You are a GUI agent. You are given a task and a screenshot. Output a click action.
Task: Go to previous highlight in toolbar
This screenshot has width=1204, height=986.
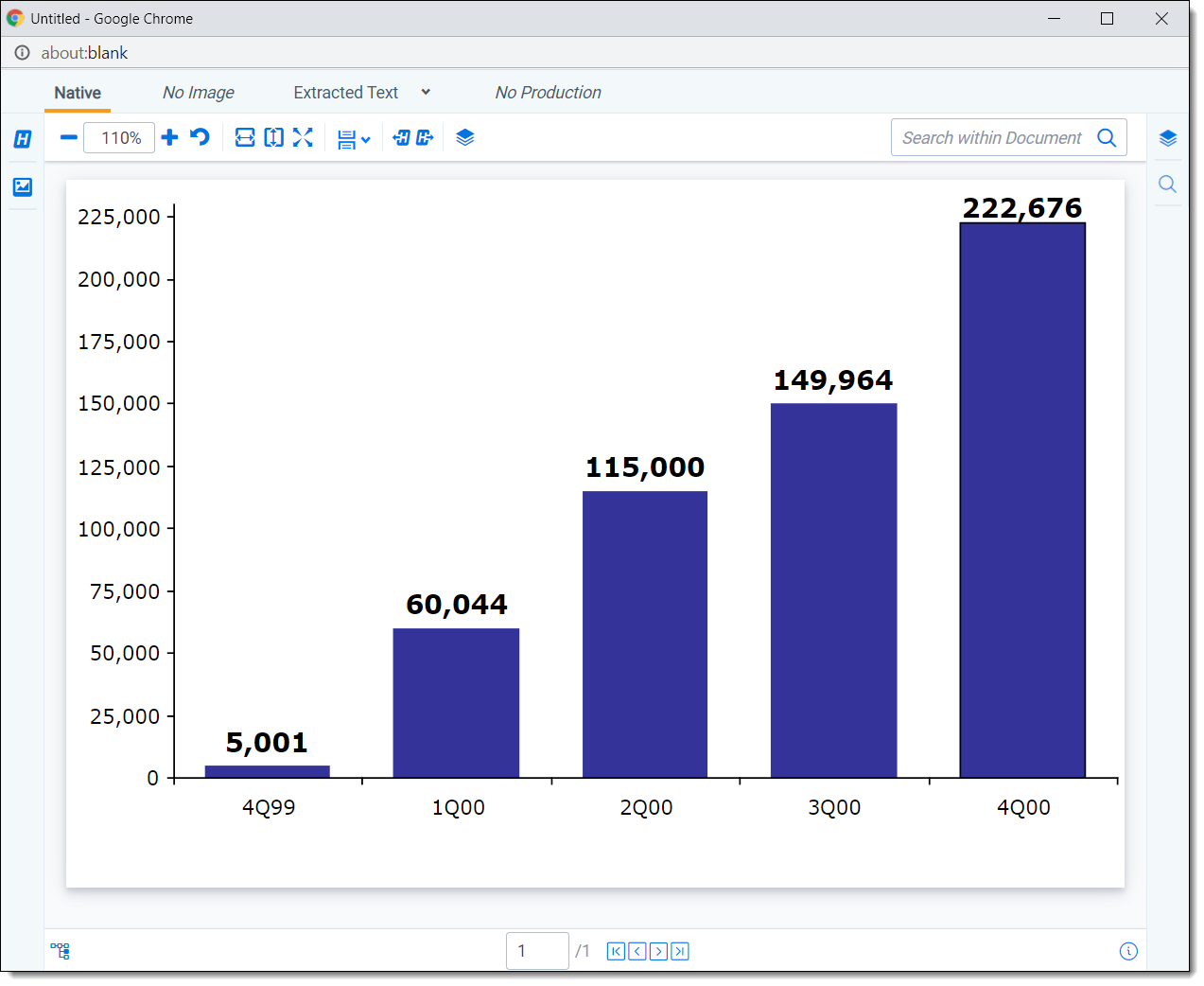[401, 138]
